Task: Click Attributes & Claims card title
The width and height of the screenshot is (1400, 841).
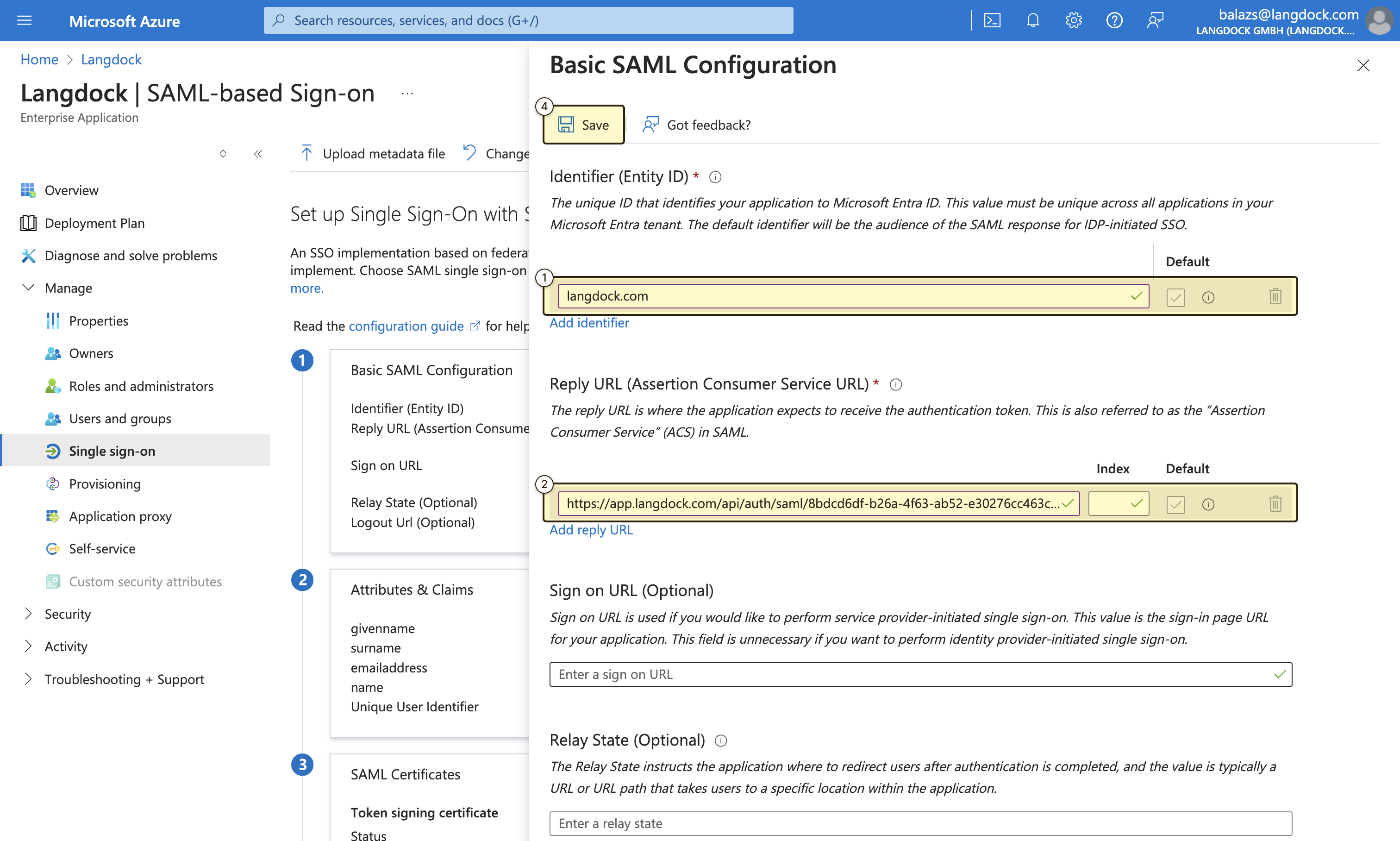Action: (411, 590)
